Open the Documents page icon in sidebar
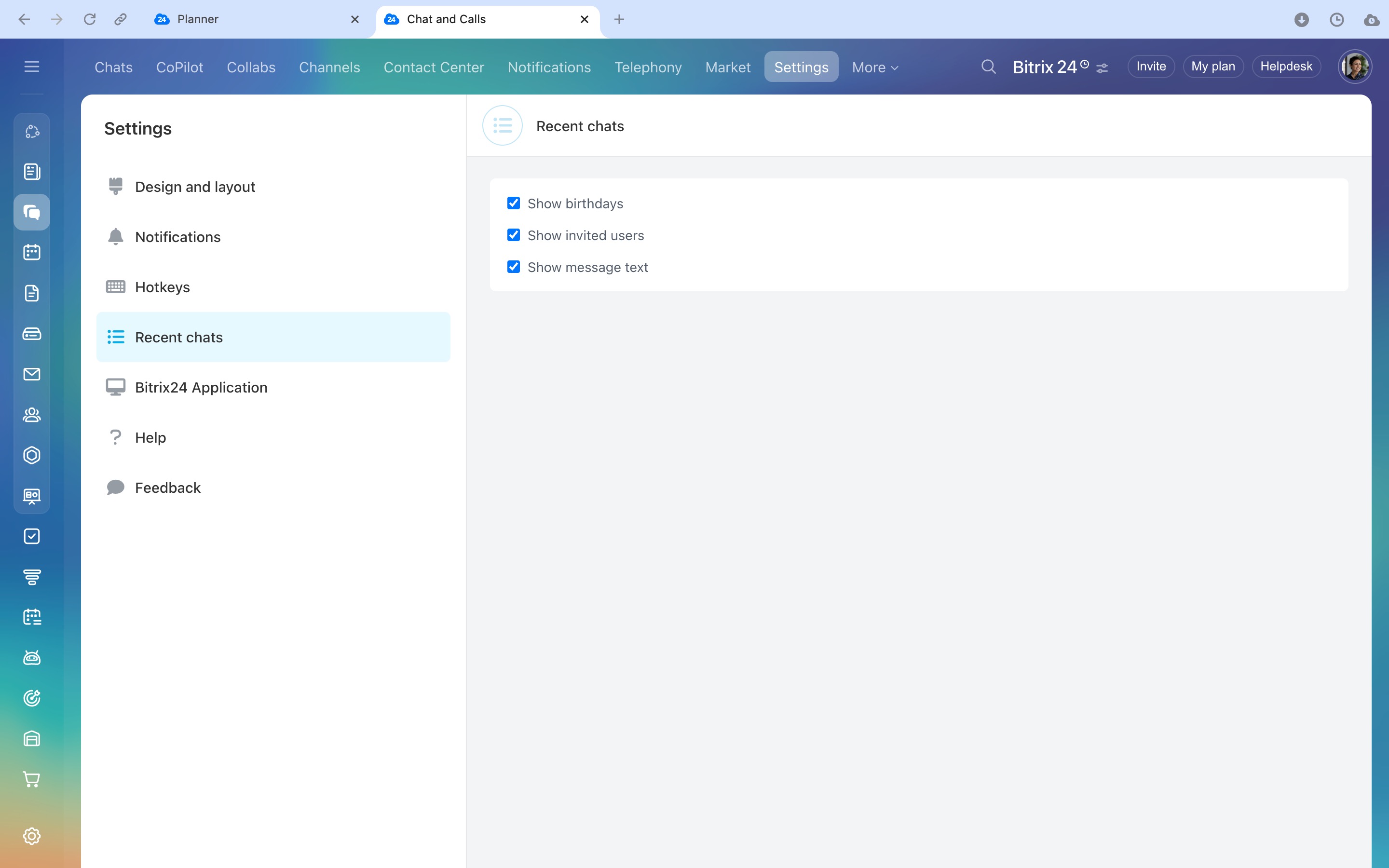Screen dimensions: 1389x868 pos(31,293)
